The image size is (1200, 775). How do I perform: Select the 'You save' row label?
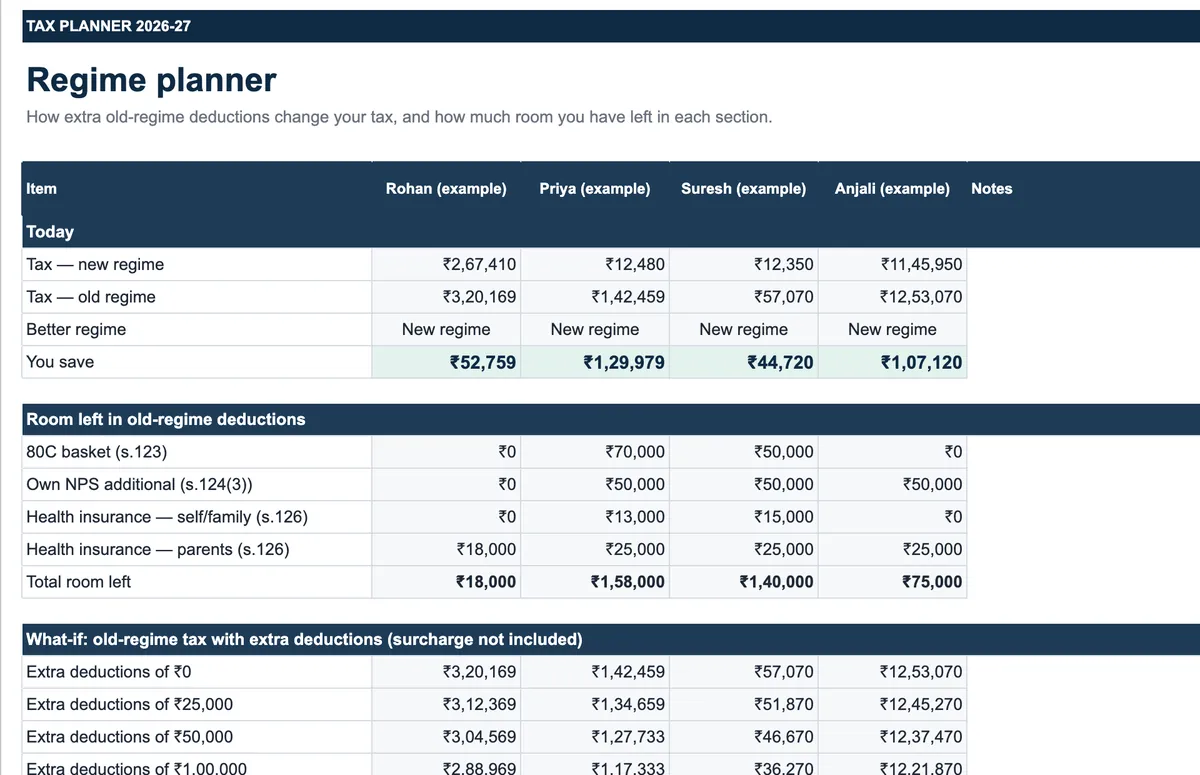click(x=60, y=362)
